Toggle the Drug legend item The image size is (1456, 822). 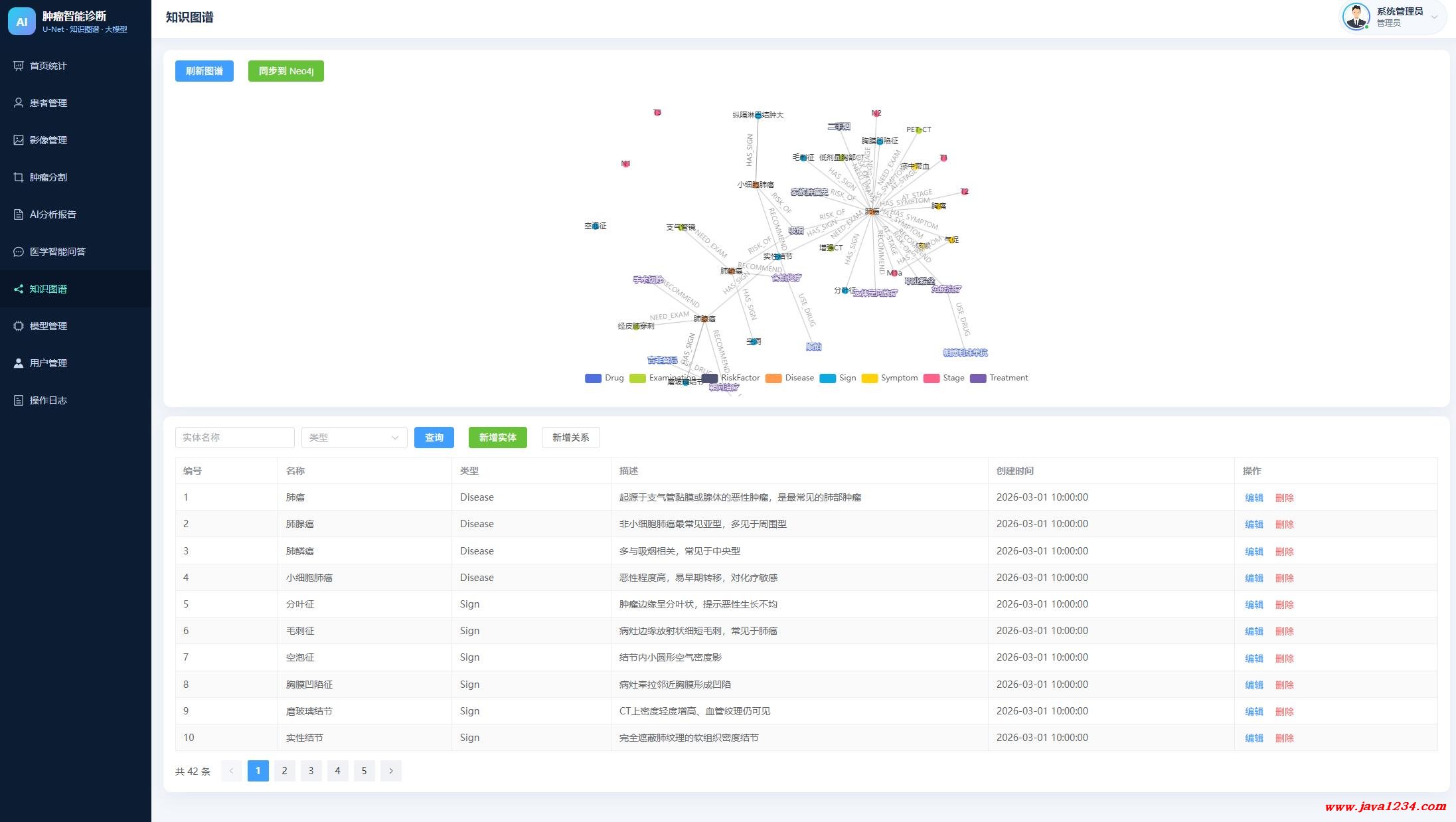pyautogui.click(x=604, y=378)
